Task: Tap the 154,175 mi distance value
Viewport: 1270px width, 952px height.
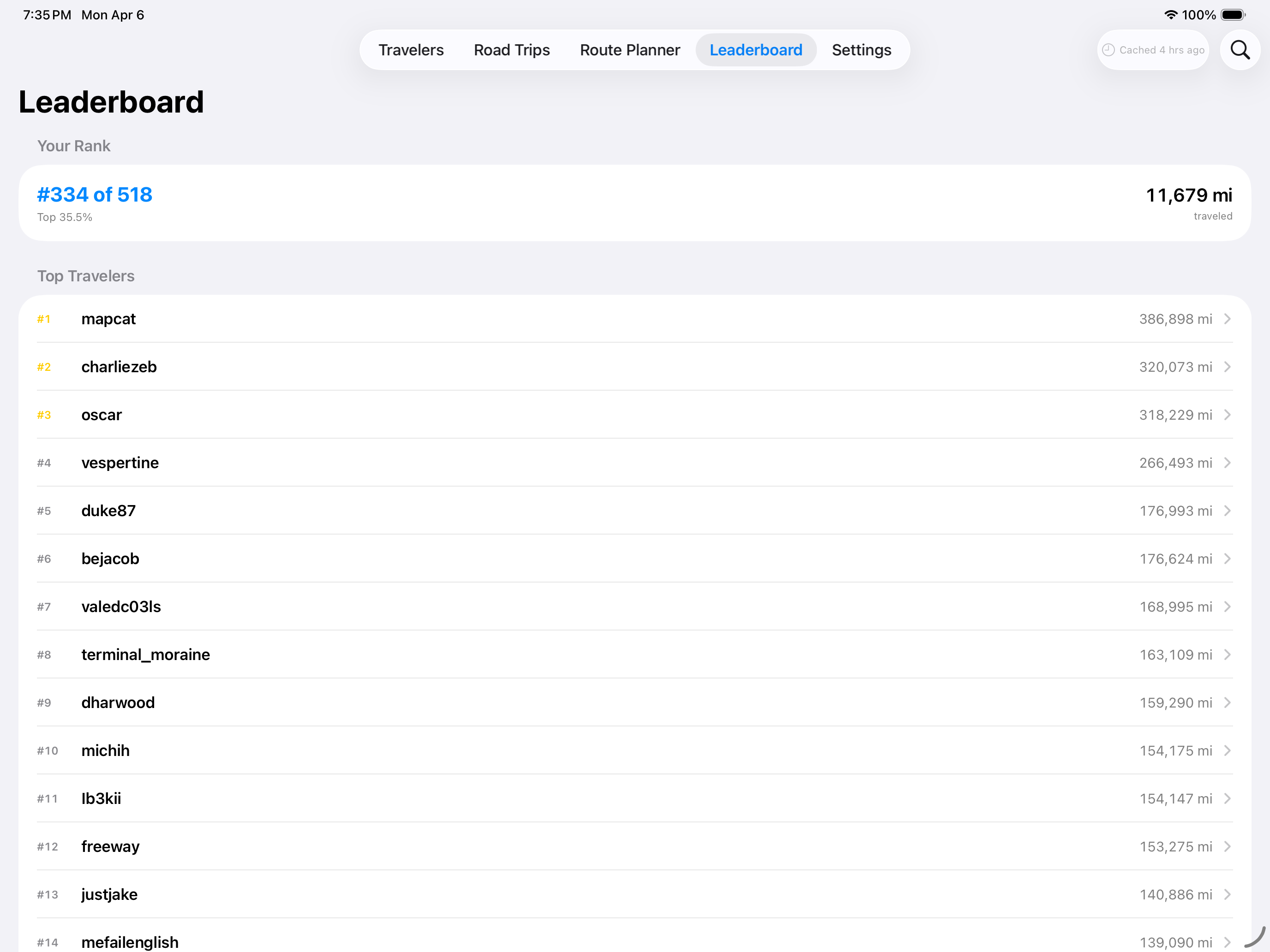Action: pos(1176,750)
